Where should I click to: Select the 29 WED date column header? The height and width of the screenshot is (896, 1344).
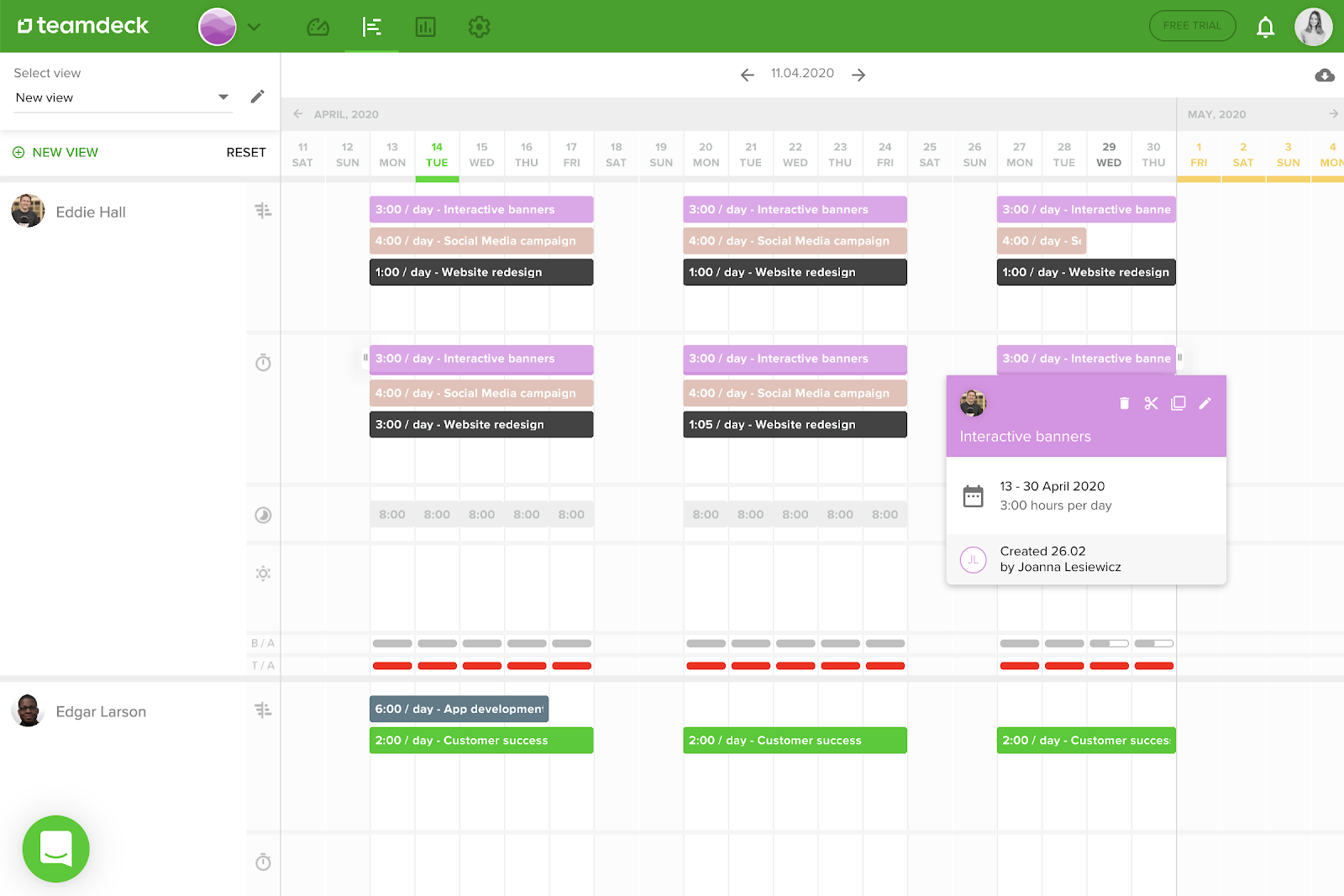click(1109, 155)
